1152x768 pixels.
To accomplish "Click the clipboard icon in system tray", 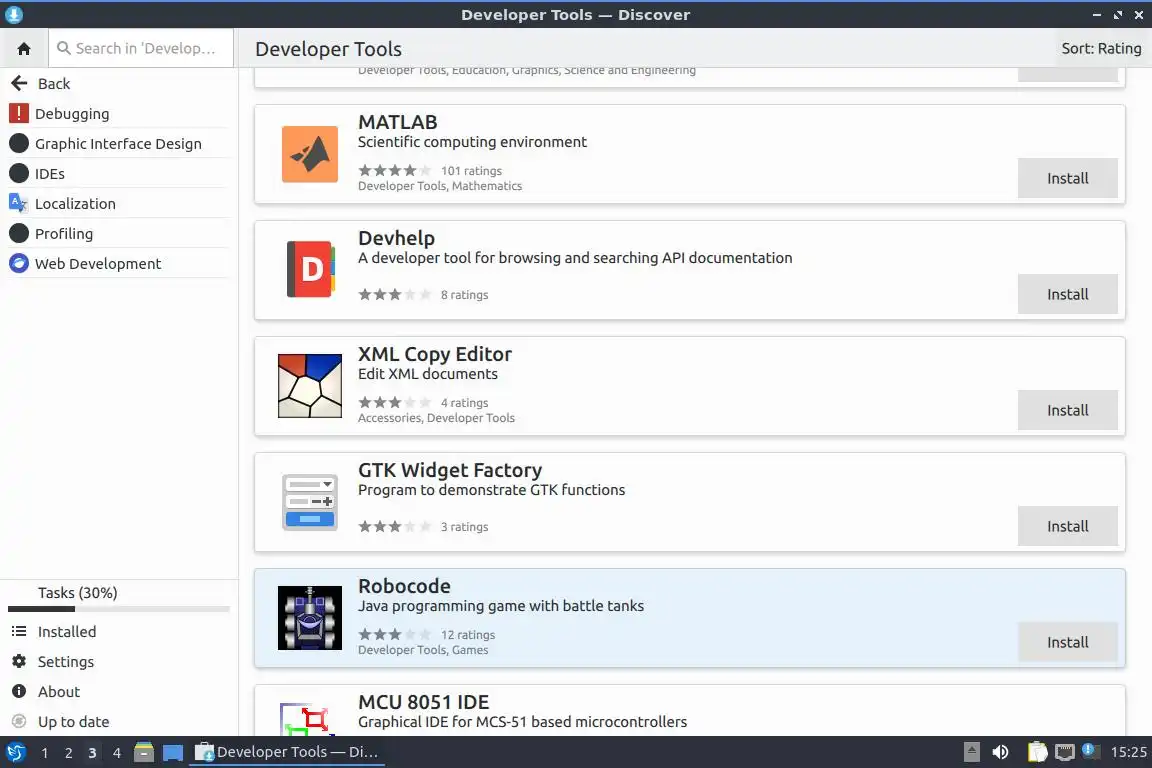I will (x=1037, y=752).
